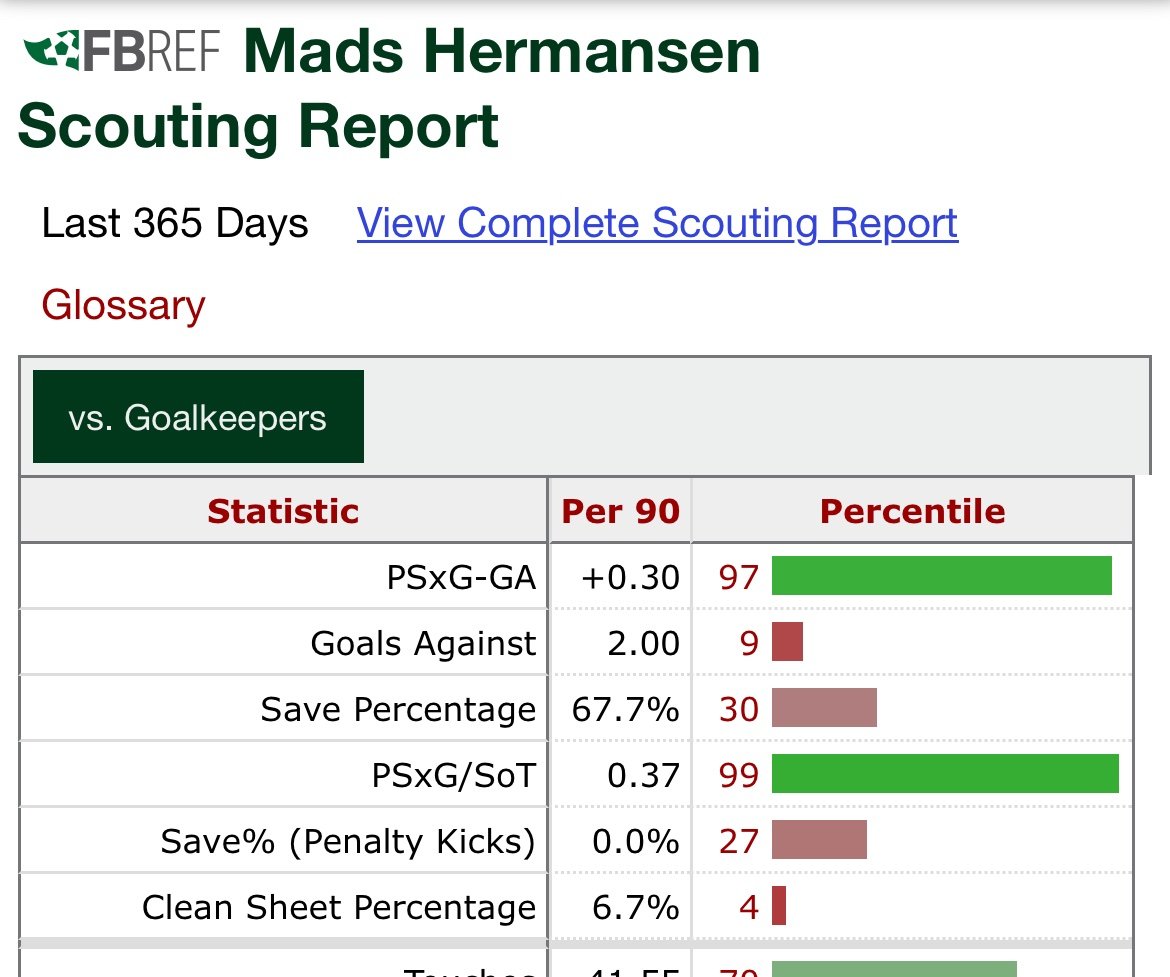Image resolution: width=1170 pixels, height=977 pixels.
Task: Click the Save Percentage percentile bar
Action: point(824,708)
